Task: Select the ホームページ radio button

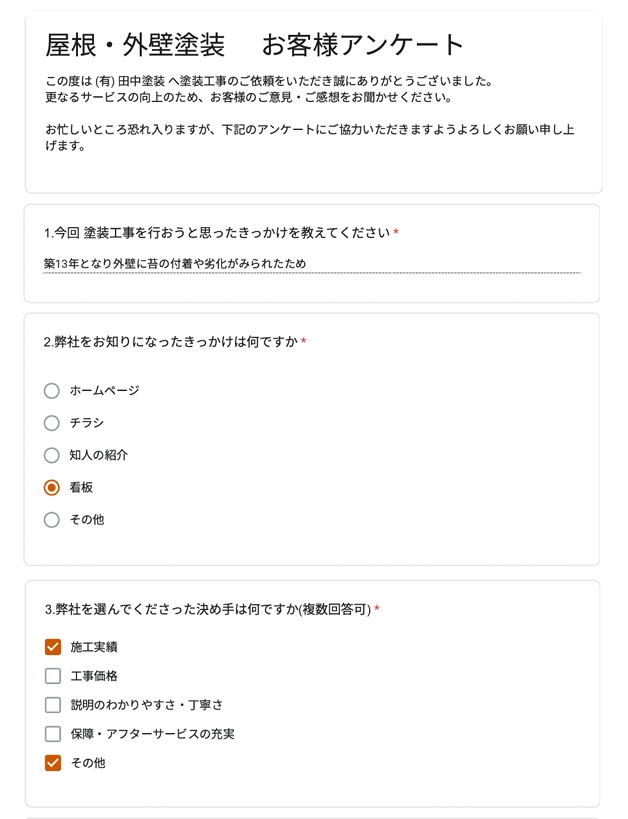Action: click(x=52, y=391)
